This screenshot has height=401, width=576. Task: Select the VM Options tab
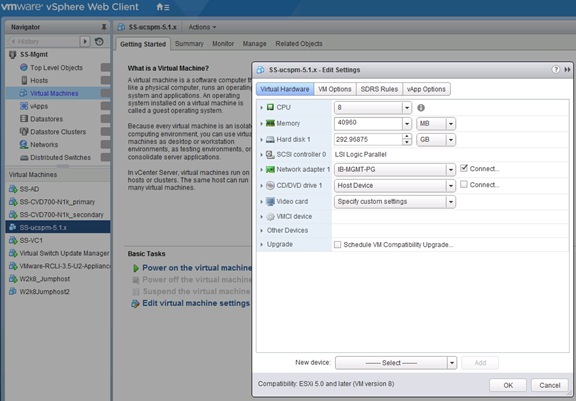[335, 89]
